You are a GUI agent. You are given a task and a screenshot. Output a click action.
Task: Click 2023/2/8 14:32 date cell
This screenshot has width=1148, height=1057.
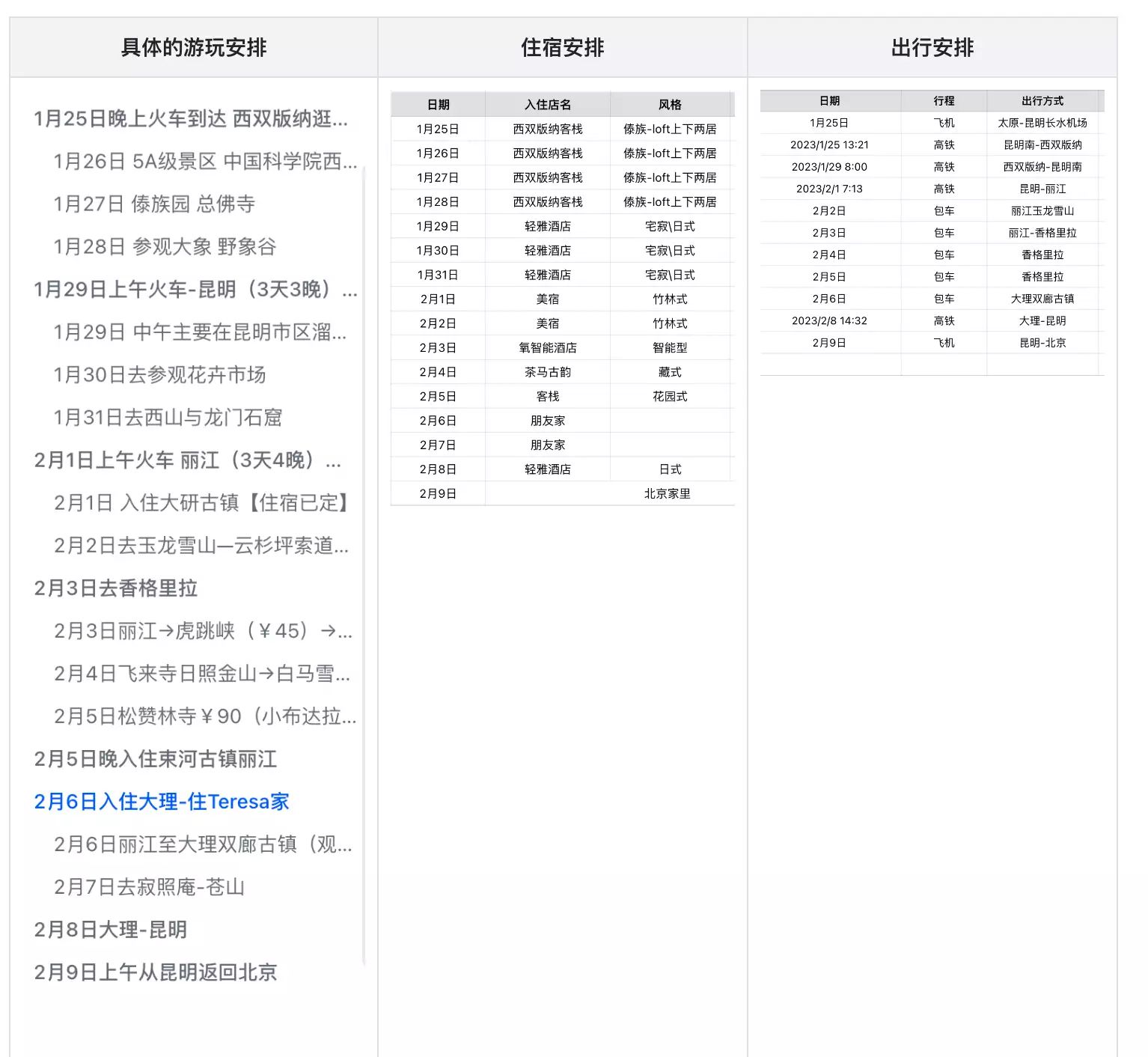(x=829, y=320)
